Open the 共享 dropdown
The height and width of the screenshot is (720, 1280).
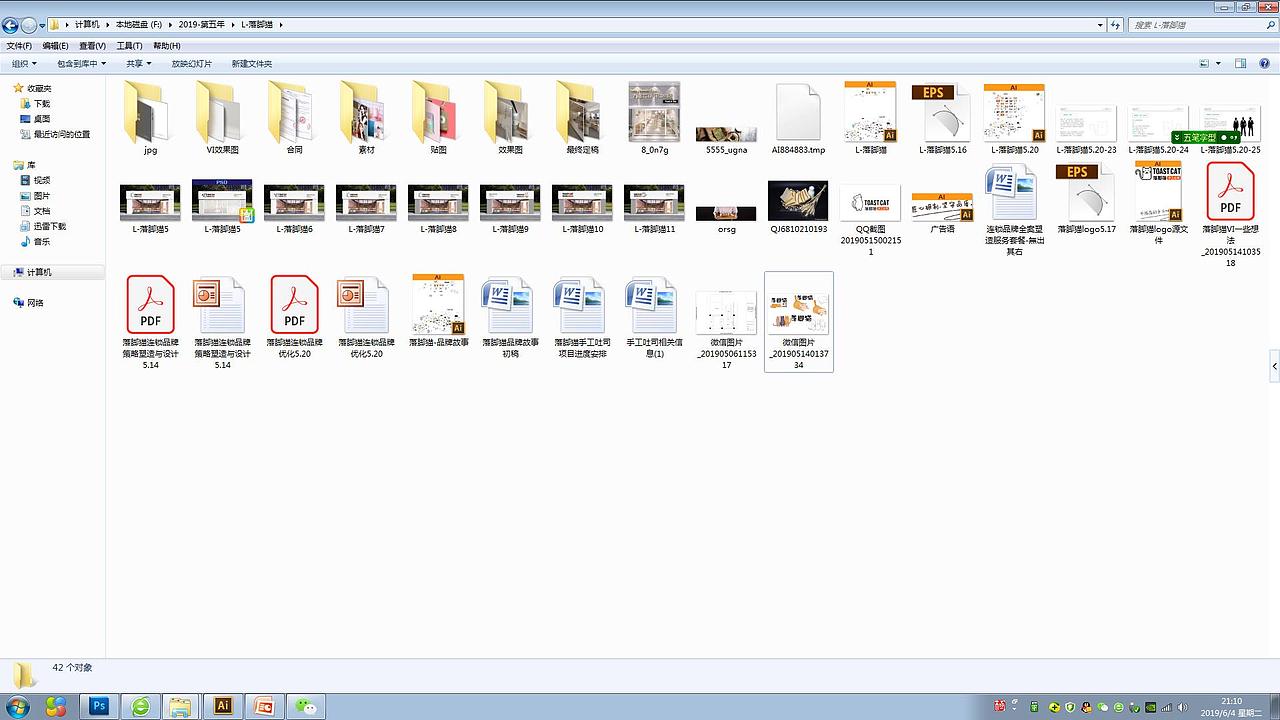pos(139,63)
